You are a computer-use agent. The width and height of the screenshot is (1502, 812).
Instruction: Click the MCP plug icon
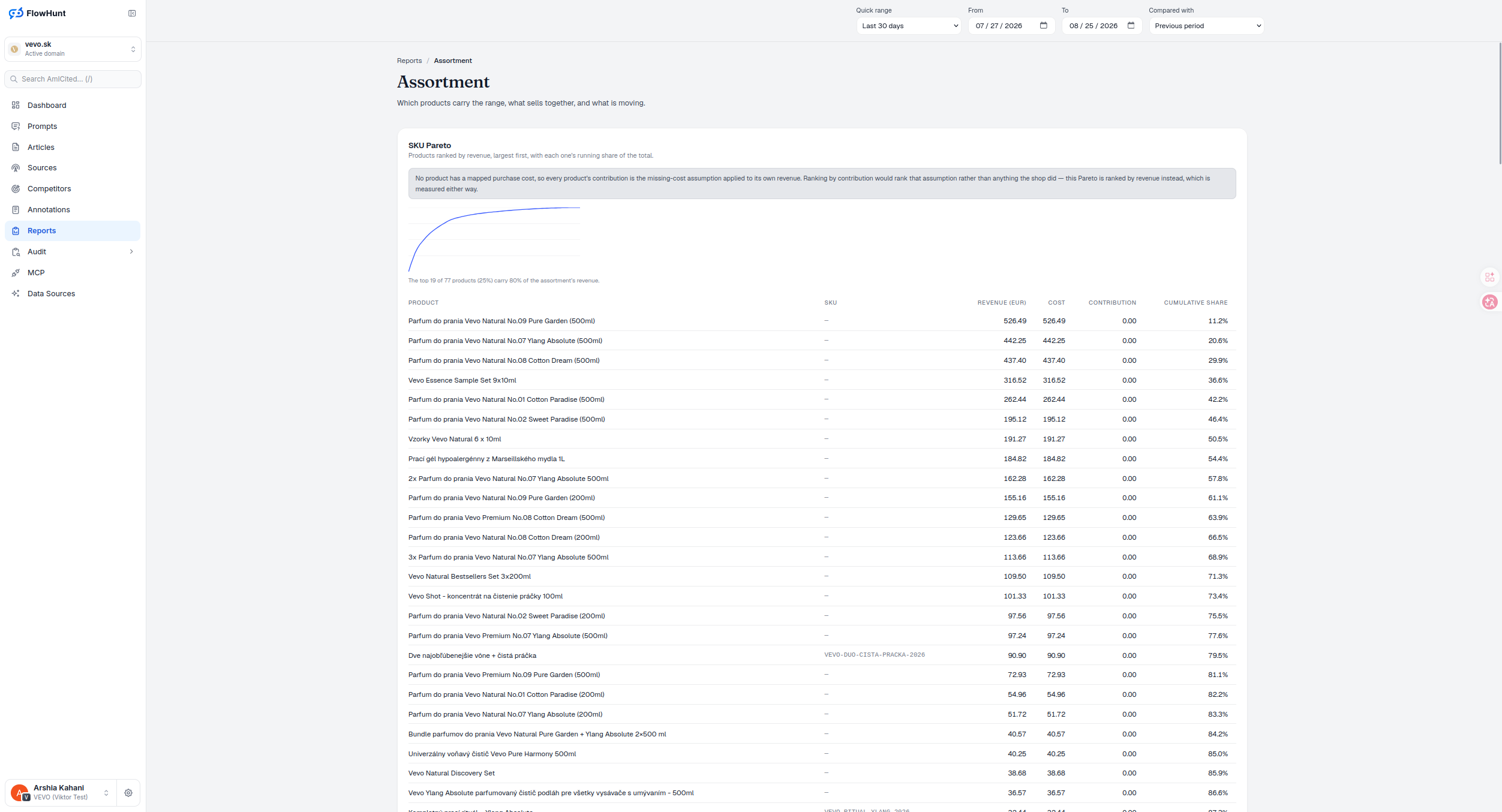pyautogui.click(x=16, y=273)
